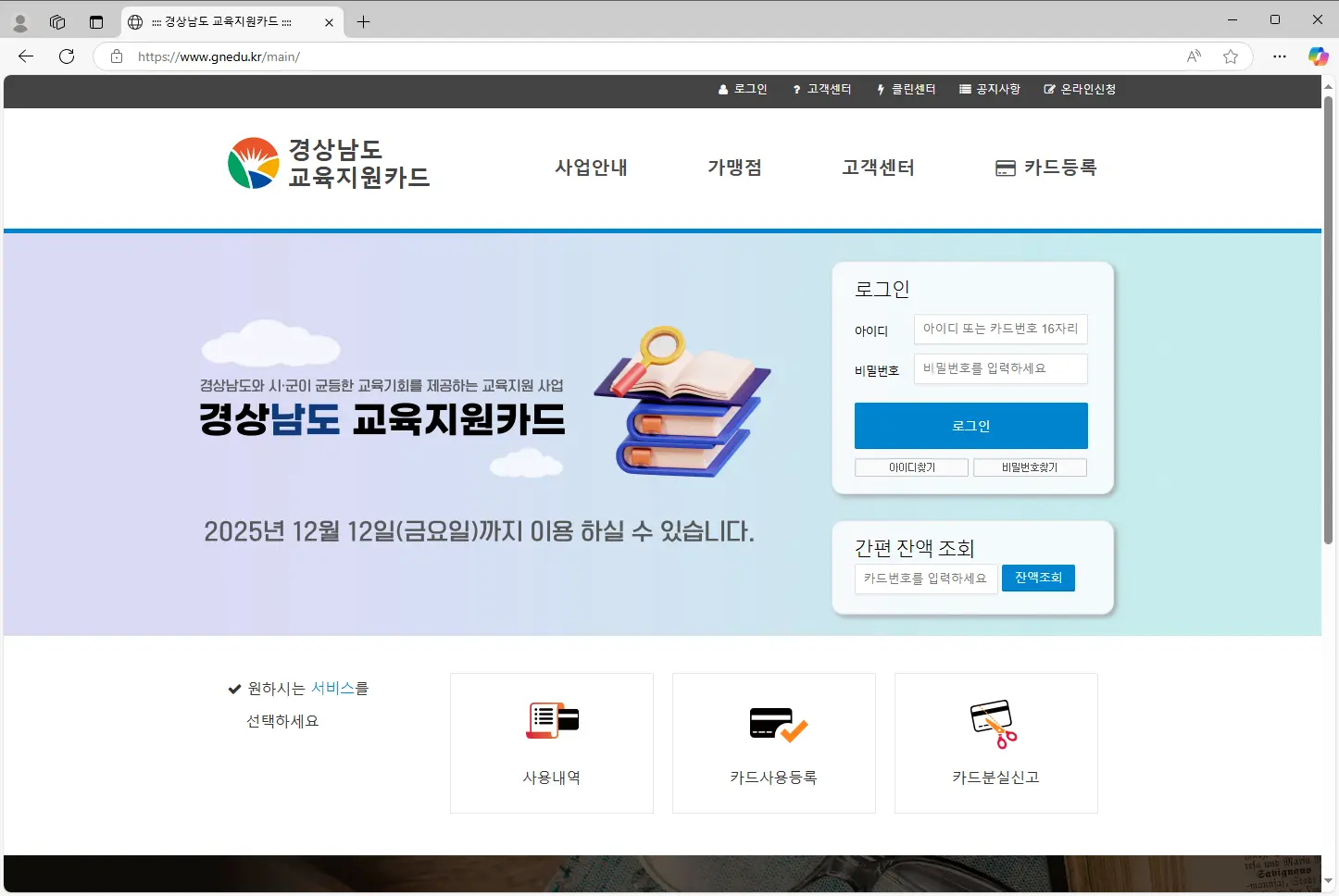The image size is (1339, 896).
Task: Open 사용내역 using the receipt icon
Action: 552,722
